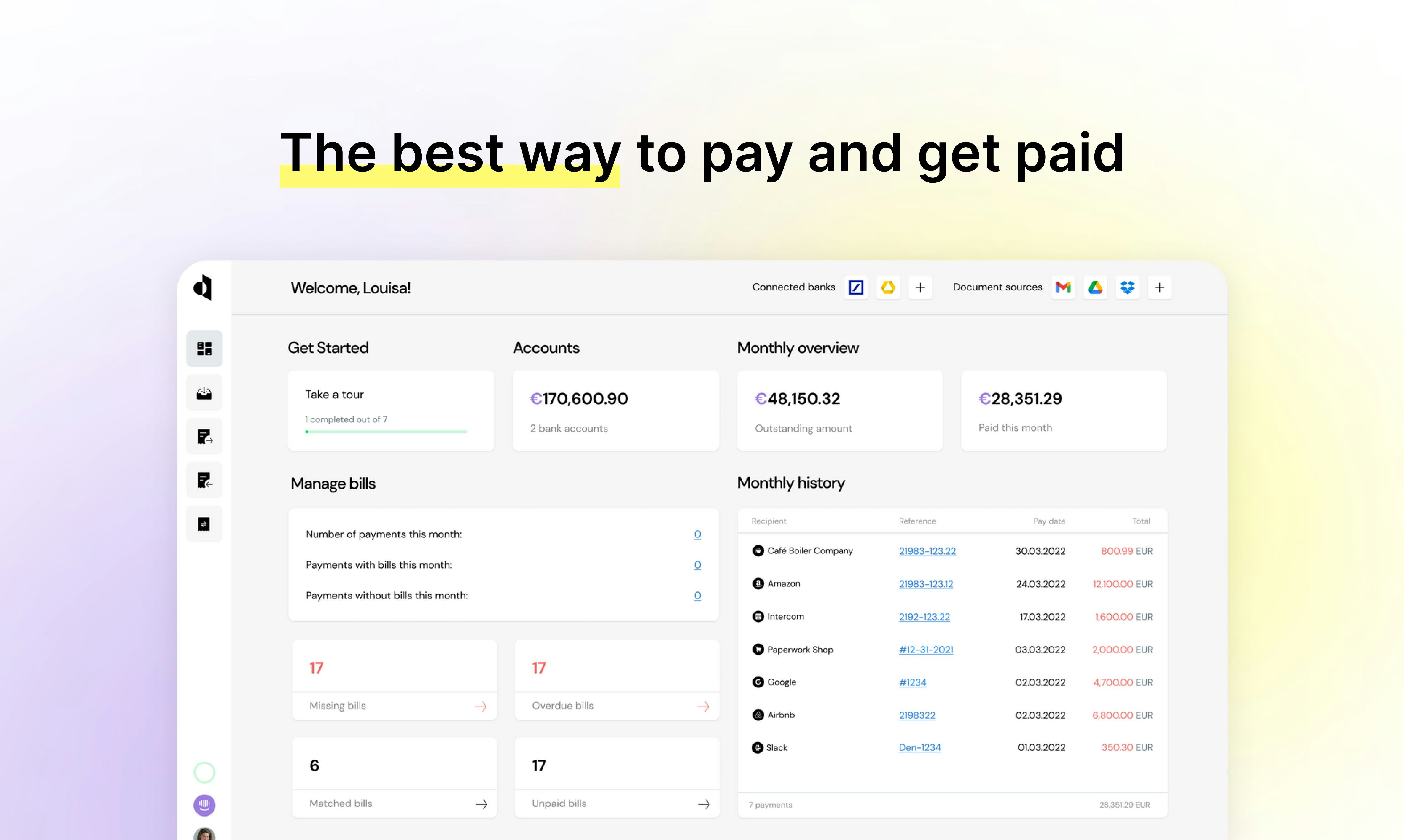Open incoming bills sidebar icon

click(x=204, y=480)
